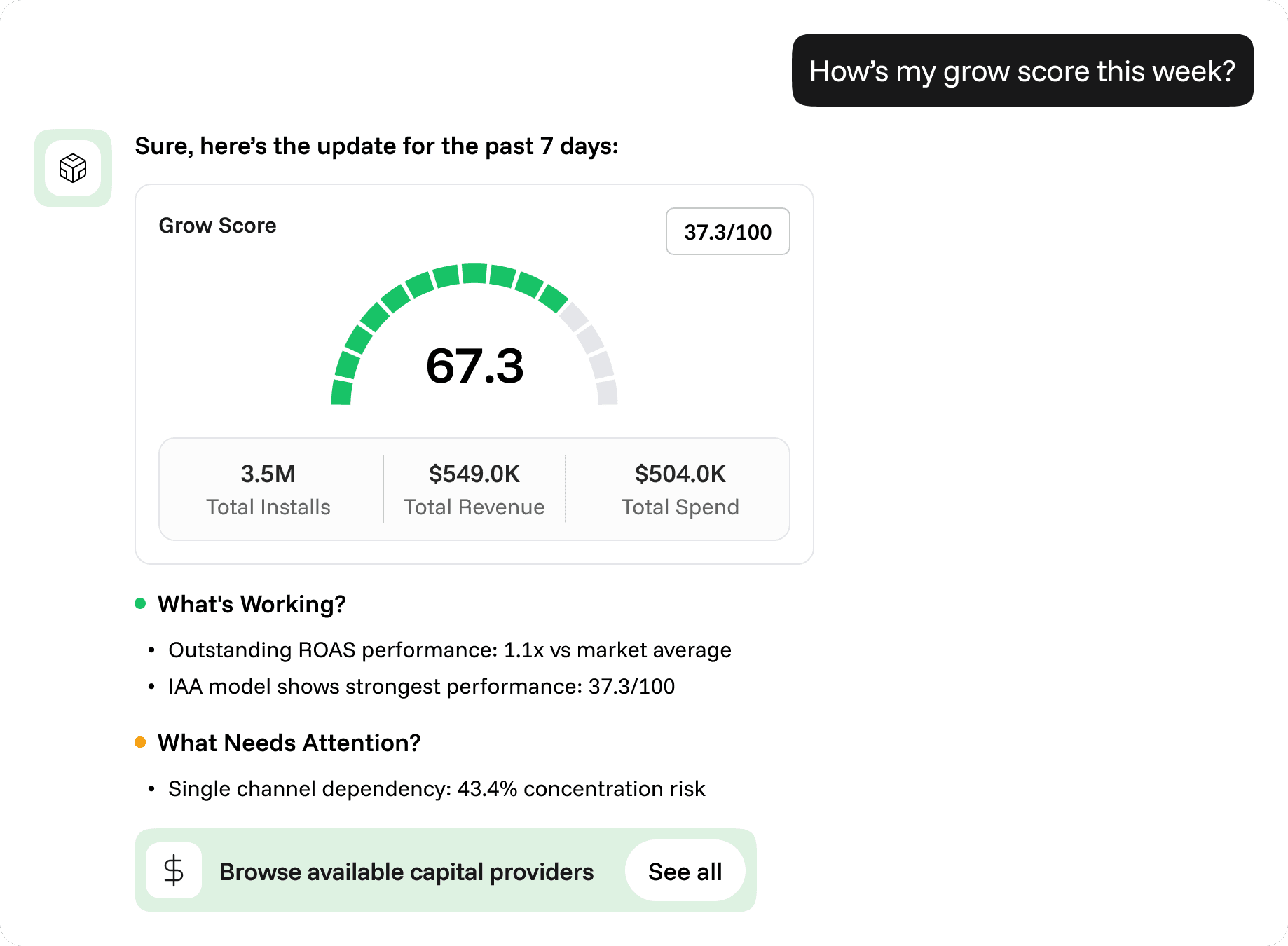Click the 67.3 score value
The width and height of the screenshot is (1288, 946).
474,366
